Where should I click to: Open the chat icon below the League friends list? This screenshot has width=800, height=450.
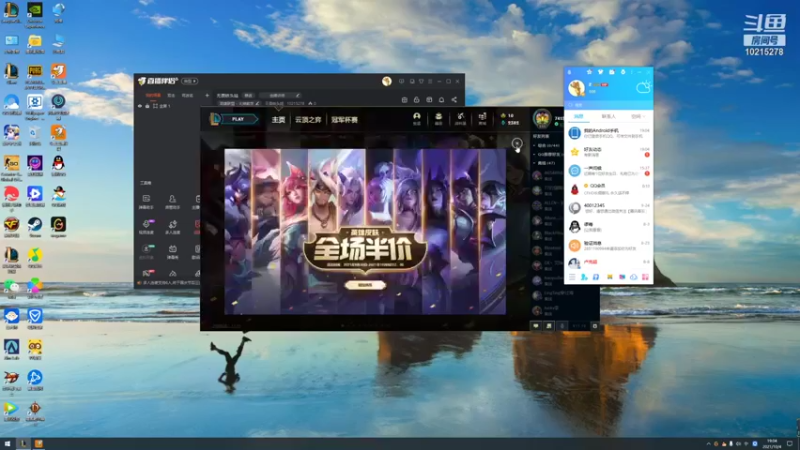click(x=536, y=326)
